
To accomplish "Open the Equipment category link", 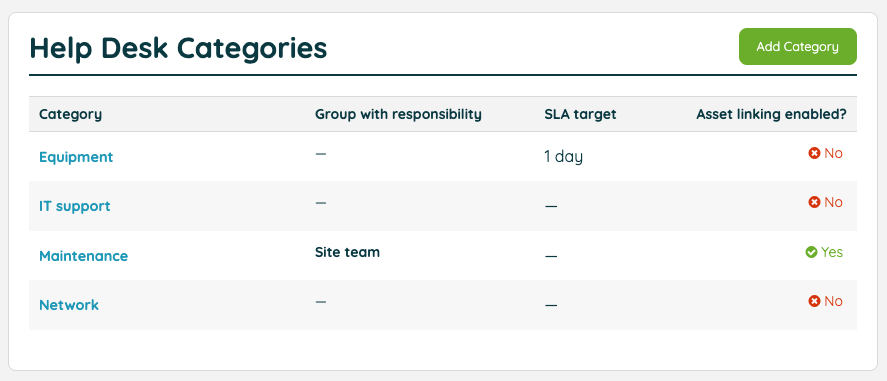I will [76, 157].
